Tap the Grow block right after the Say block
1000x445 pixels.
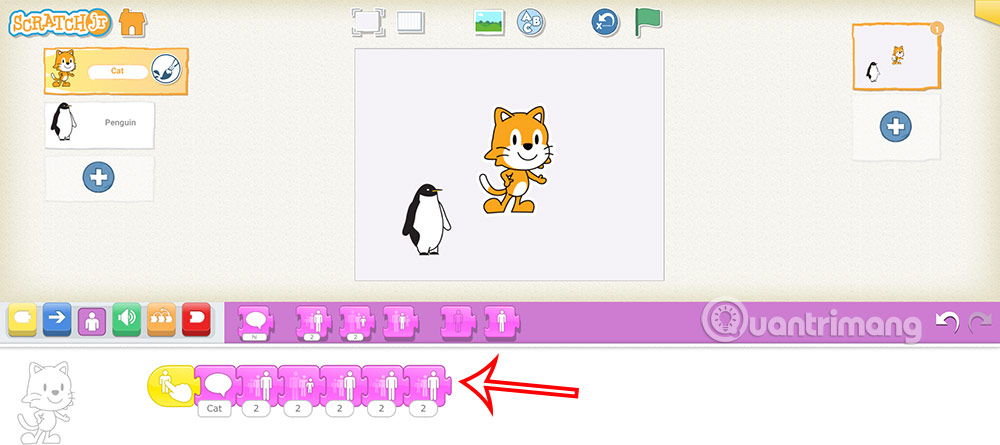258,386
